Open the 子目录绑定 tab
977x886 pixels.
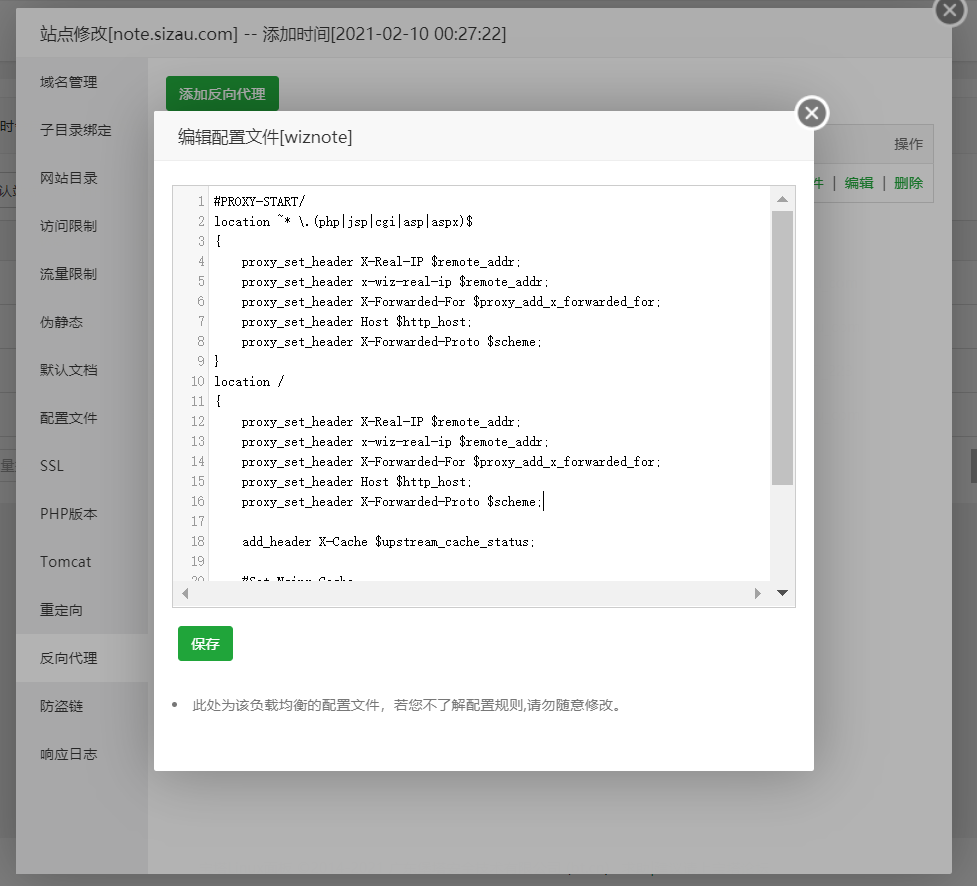click(76, 130)
